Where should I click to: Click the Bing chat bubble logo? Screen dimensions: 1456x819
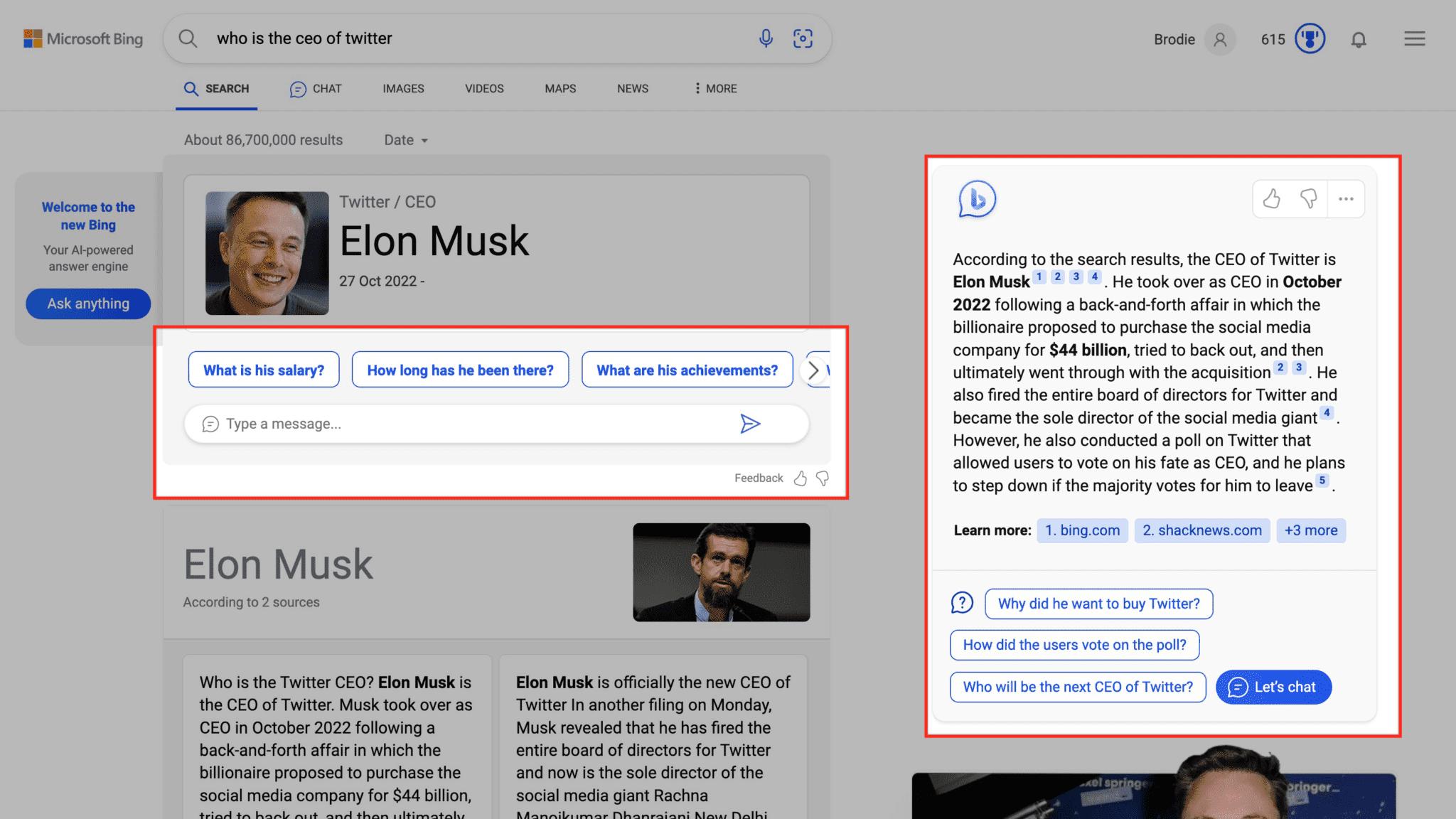click(977, 200)
